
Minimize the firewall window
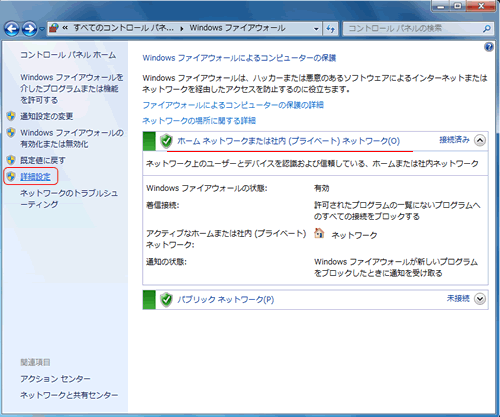[441, 6]
